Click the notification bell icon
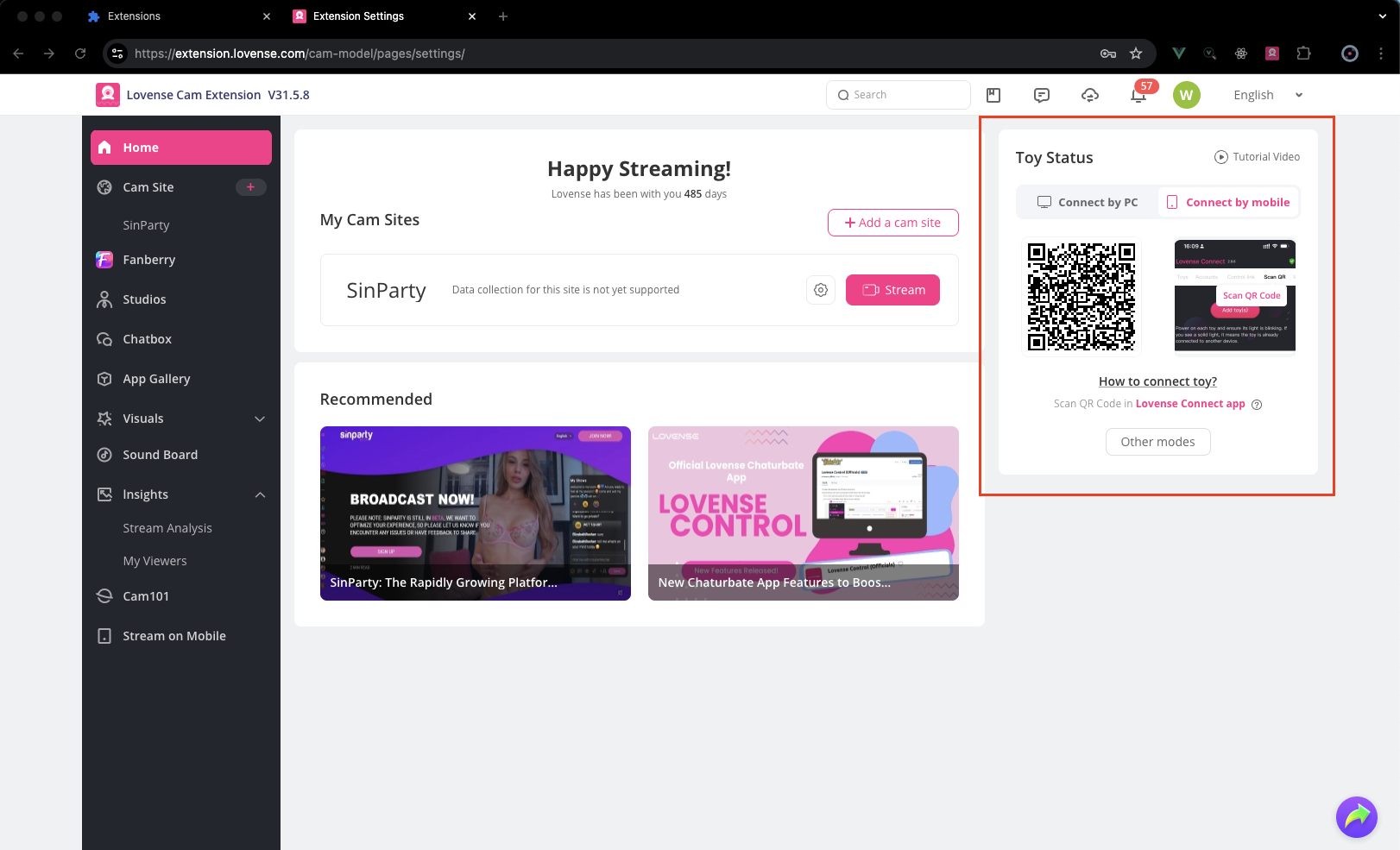 [x=1138, y=95]
